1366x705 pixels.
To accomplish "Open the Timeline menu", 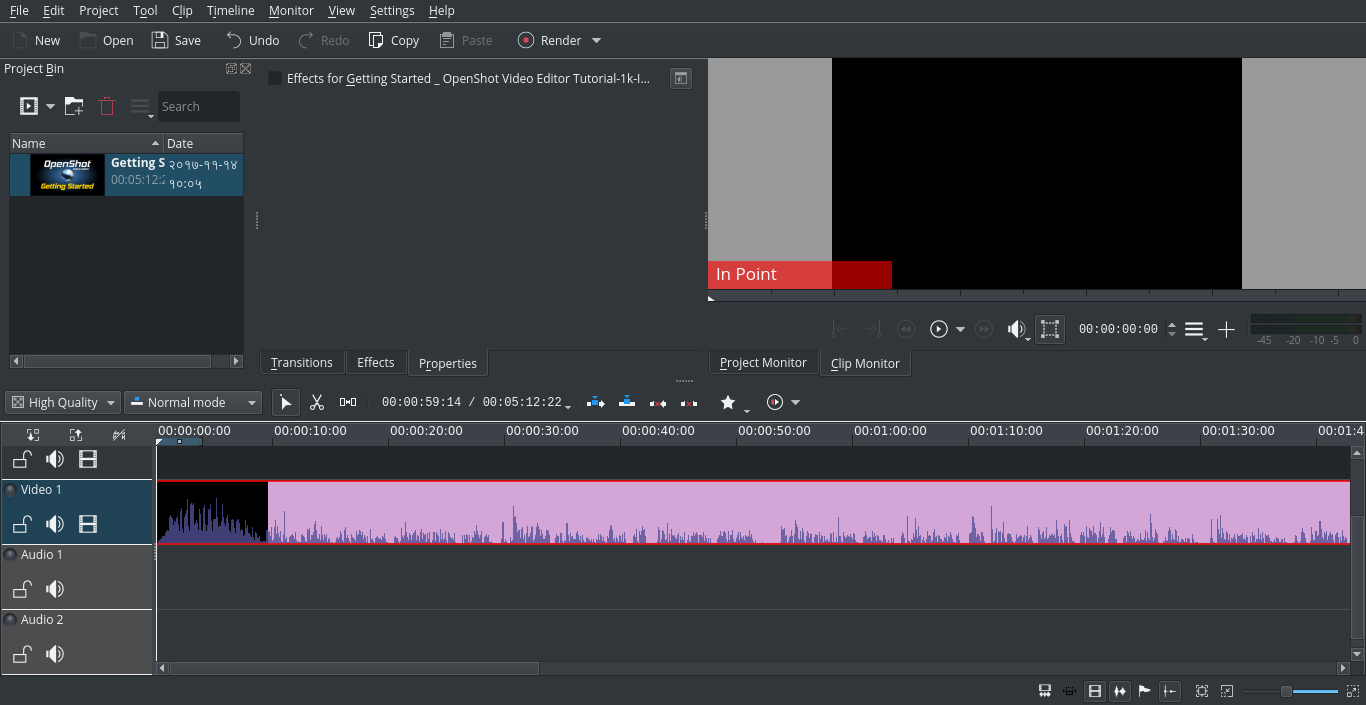I will 230,10.
